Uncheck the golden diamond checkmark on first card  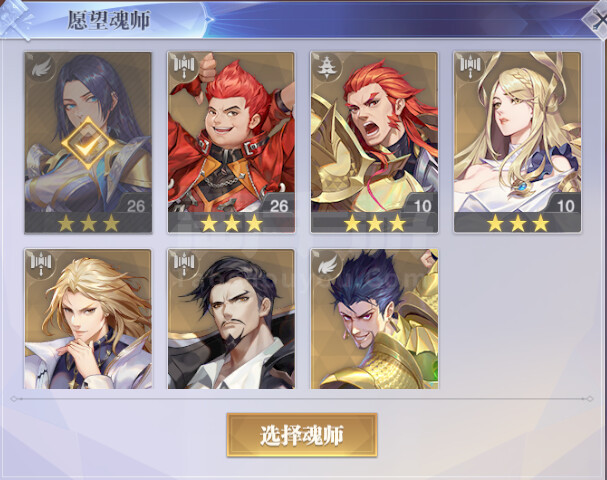click(x=88, y=144)
